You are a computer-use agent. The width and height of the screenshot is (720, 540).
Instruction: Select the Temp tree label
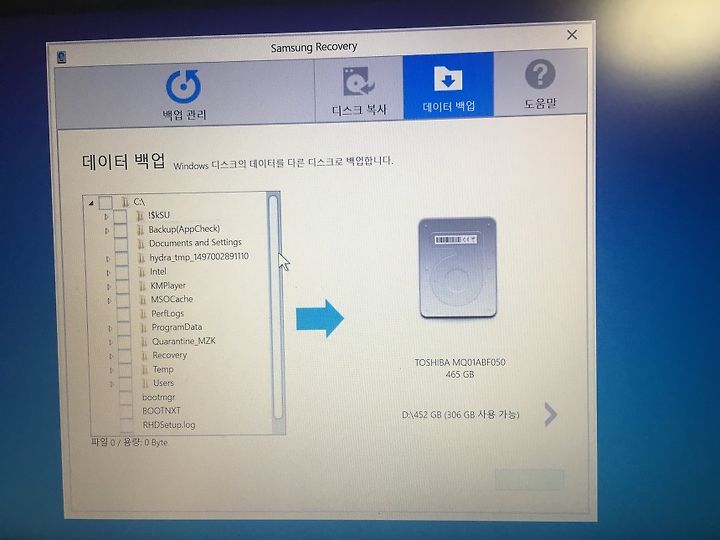click(163, 369)
